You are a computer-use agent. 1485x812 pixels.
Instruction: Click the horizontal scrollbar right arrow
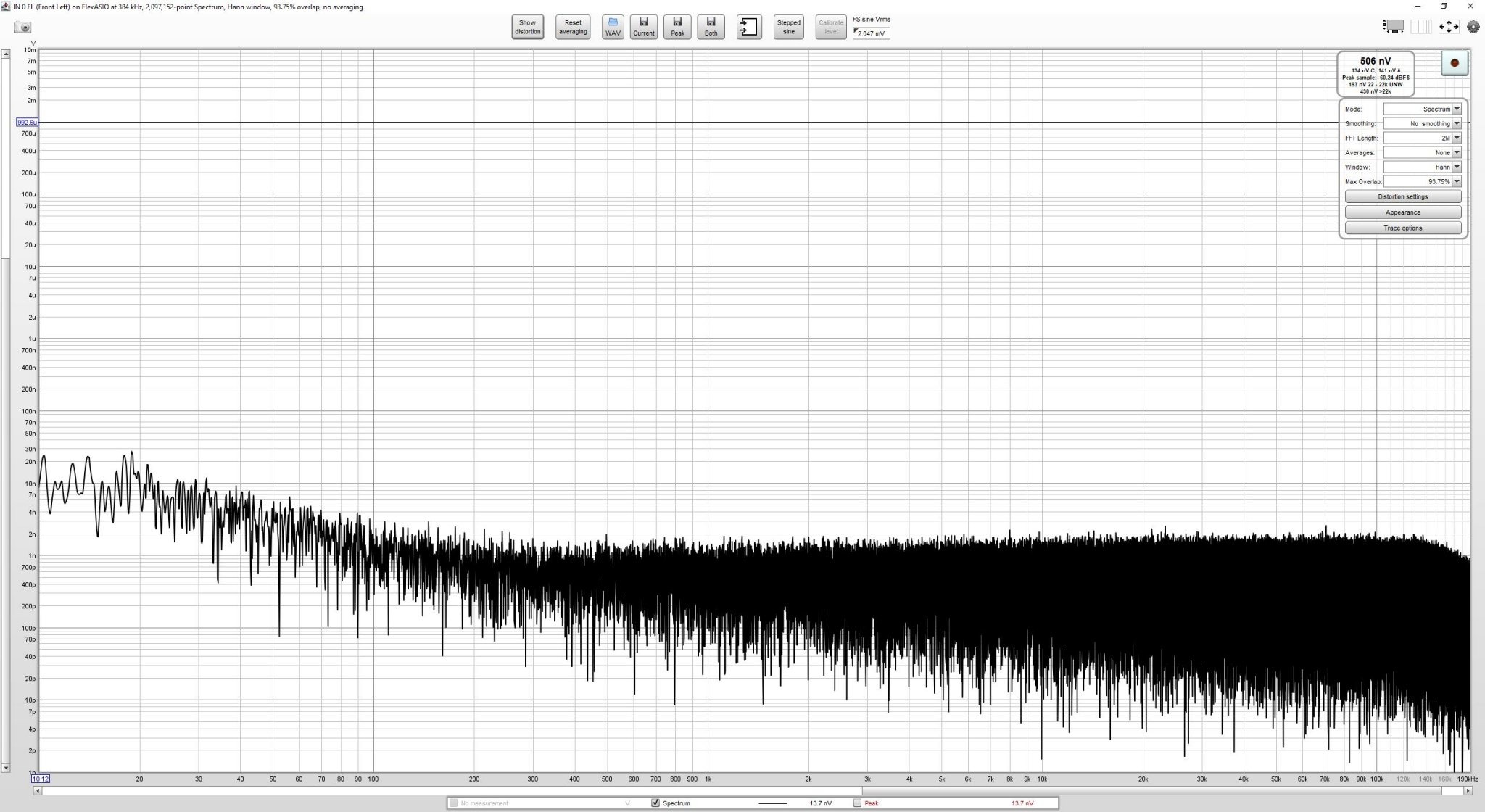pos(1468,790)
